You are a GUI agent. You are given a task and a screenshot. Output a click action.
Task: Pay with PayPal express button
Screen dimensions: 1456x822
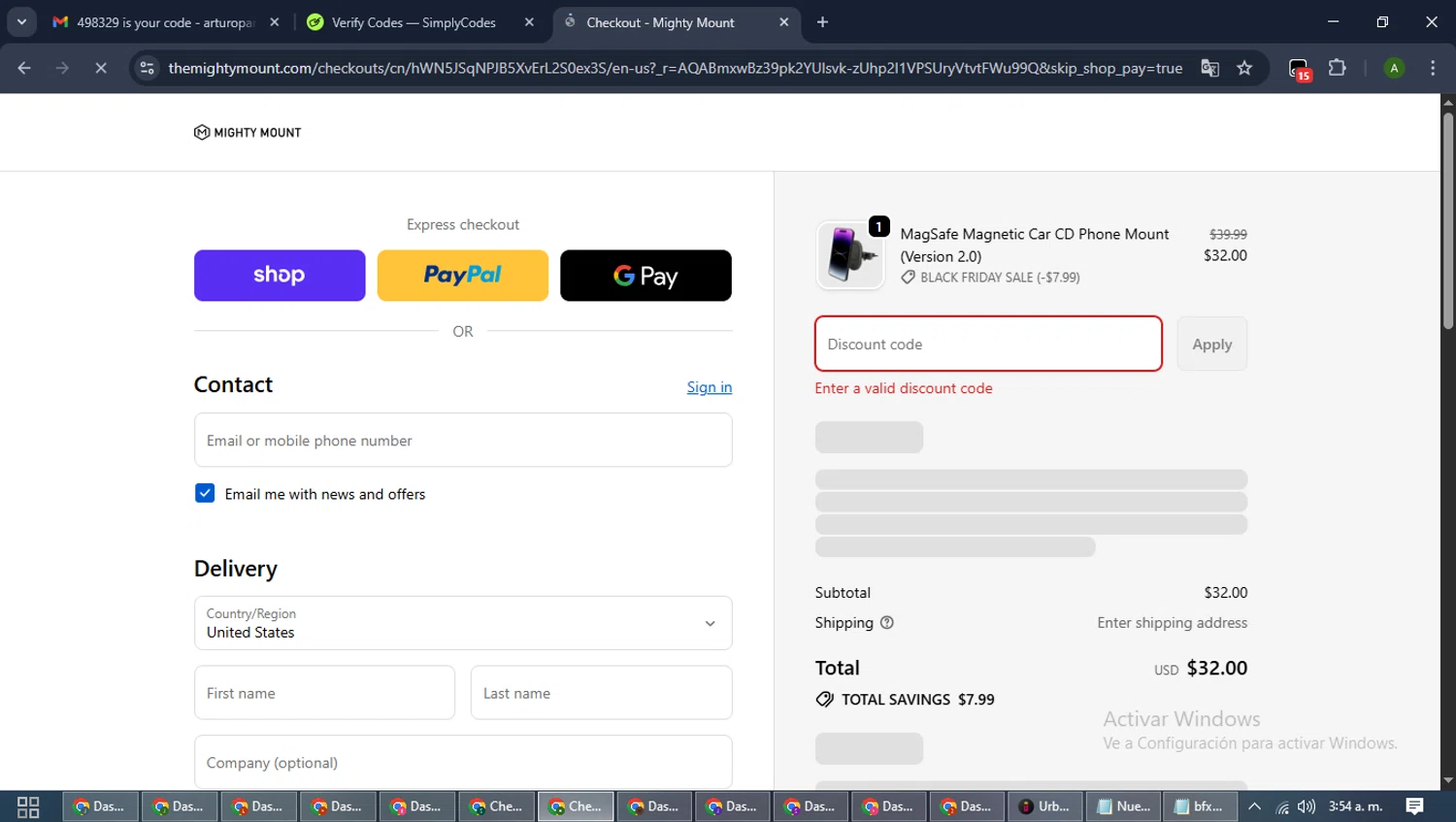click(x=462, y=276)
